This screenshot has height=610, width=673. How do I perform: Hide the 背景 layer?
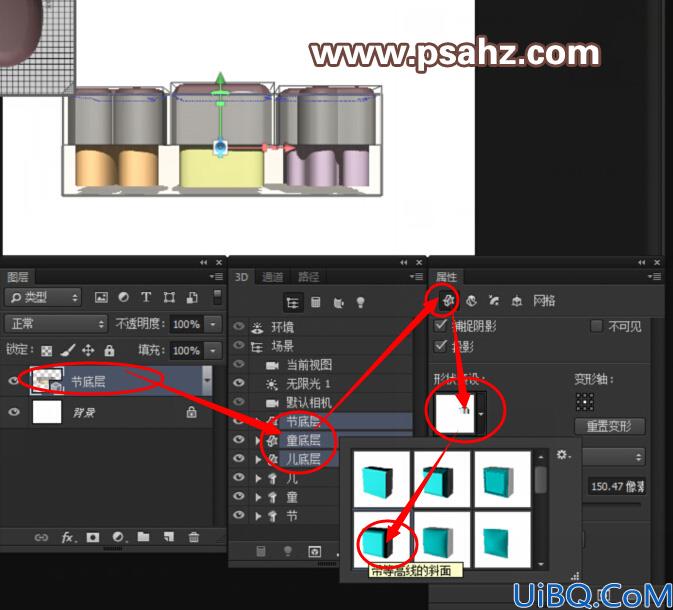coord(14,412)
